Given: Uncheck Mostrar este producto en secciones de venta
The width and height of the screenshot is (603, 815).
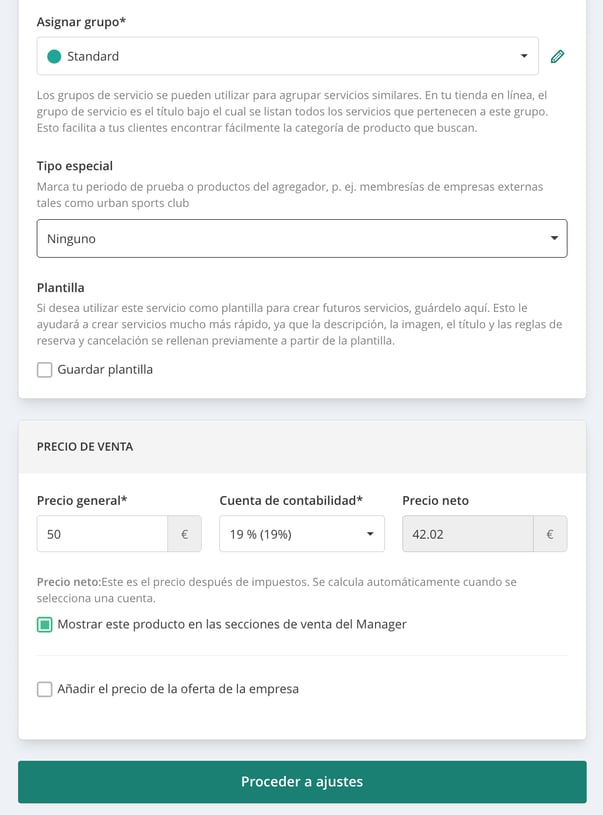Looking at the screenshot, I should (45, 624).
